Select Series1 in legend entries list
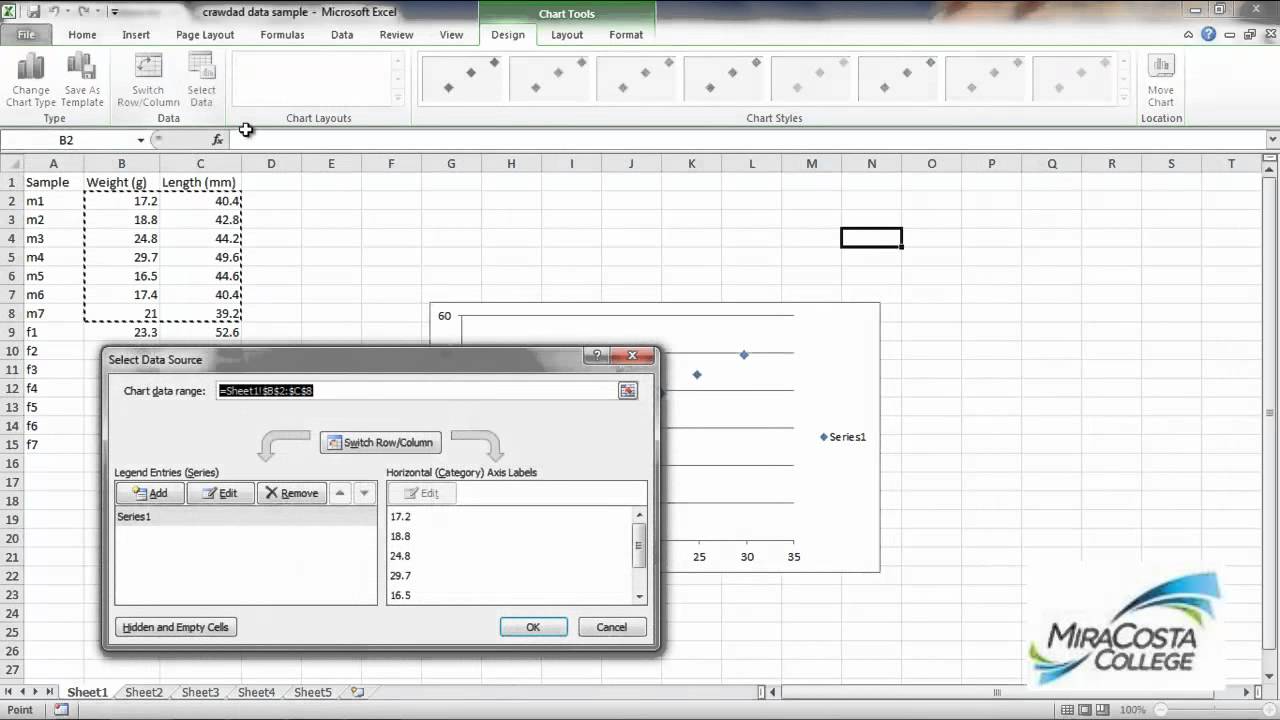 pyautogui.click(x=245, y=517)
